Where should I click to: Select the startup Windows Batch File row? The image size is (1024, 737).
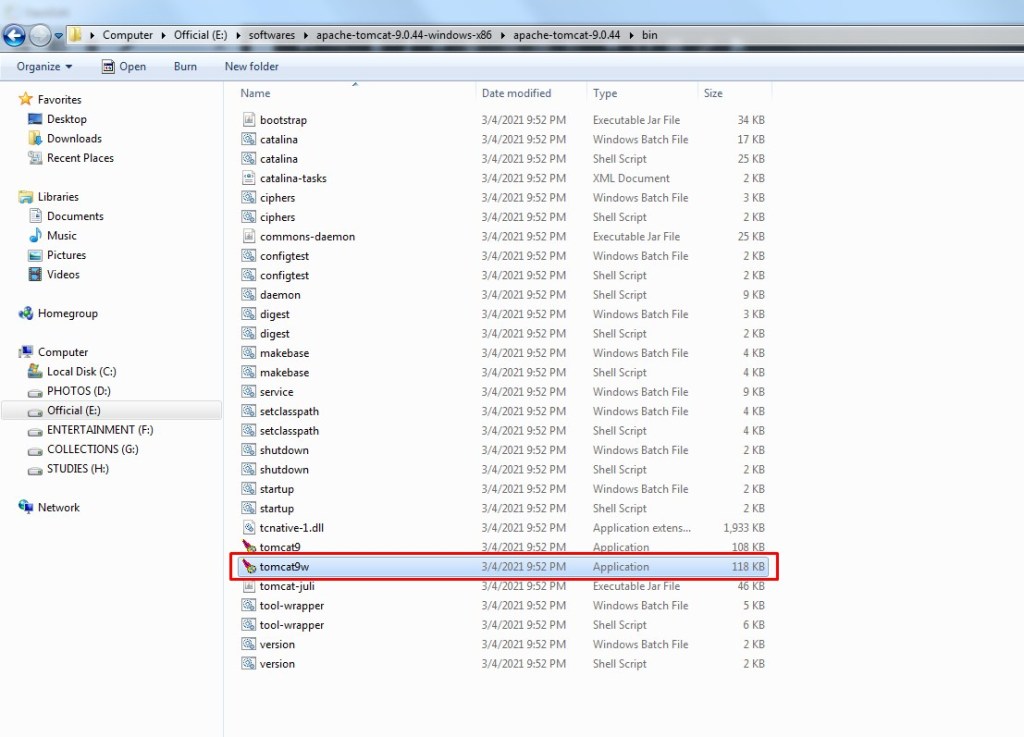point(503,489)
